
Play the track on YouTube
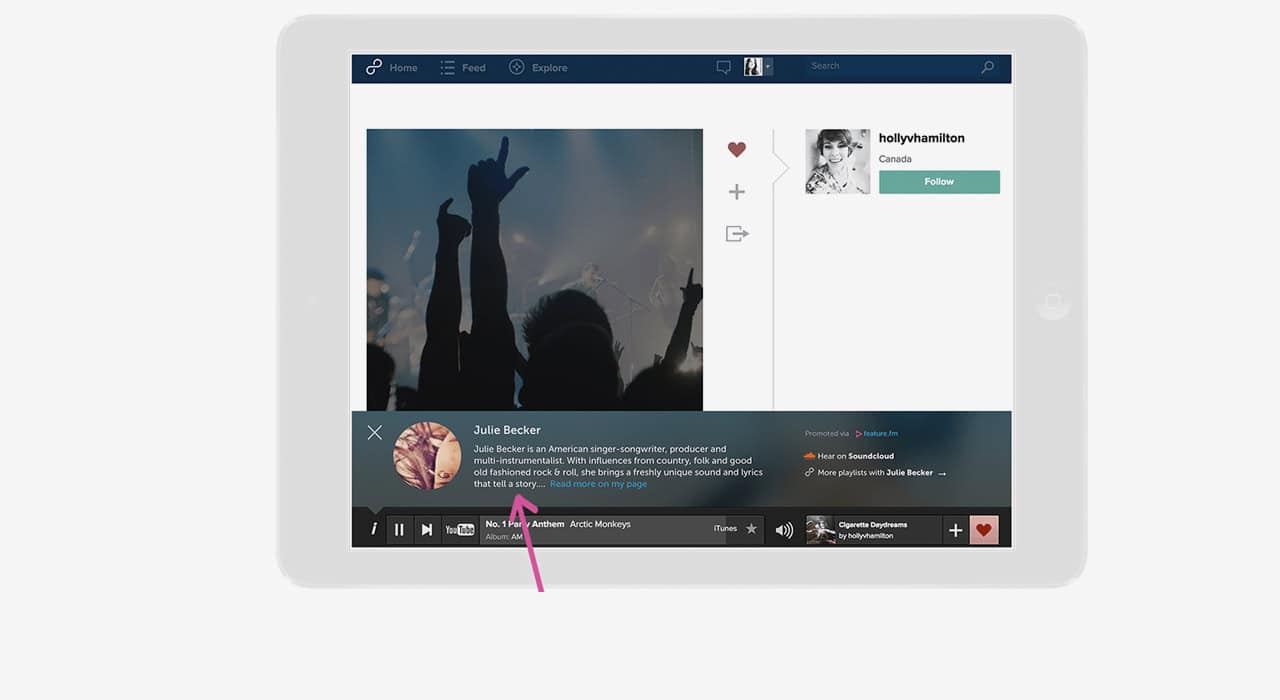(460, 529)
